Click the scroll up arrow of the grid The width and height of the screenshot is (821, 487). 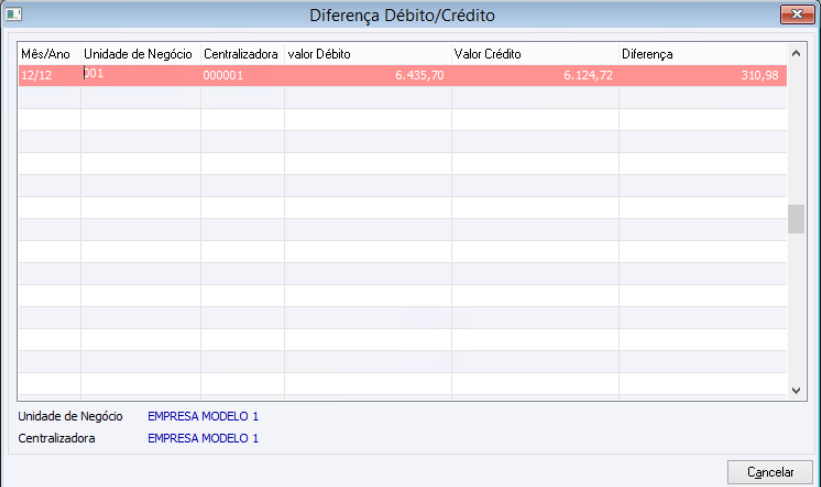click(x=796, y=53)
